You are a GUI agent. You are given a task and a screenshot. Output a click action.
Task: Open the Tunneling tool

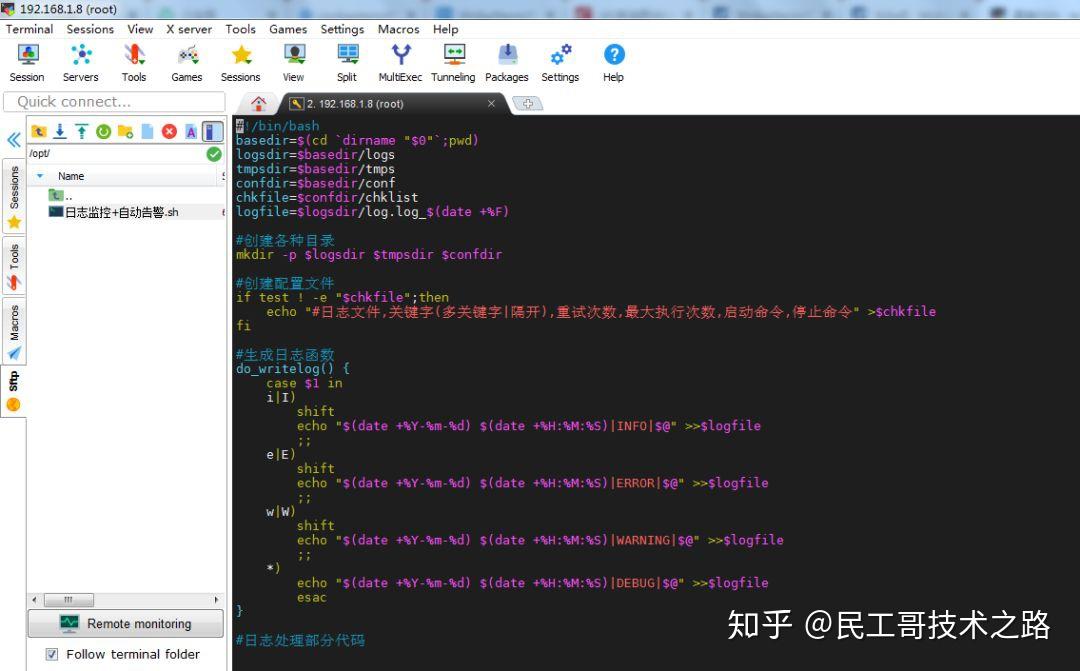point(453,60)
